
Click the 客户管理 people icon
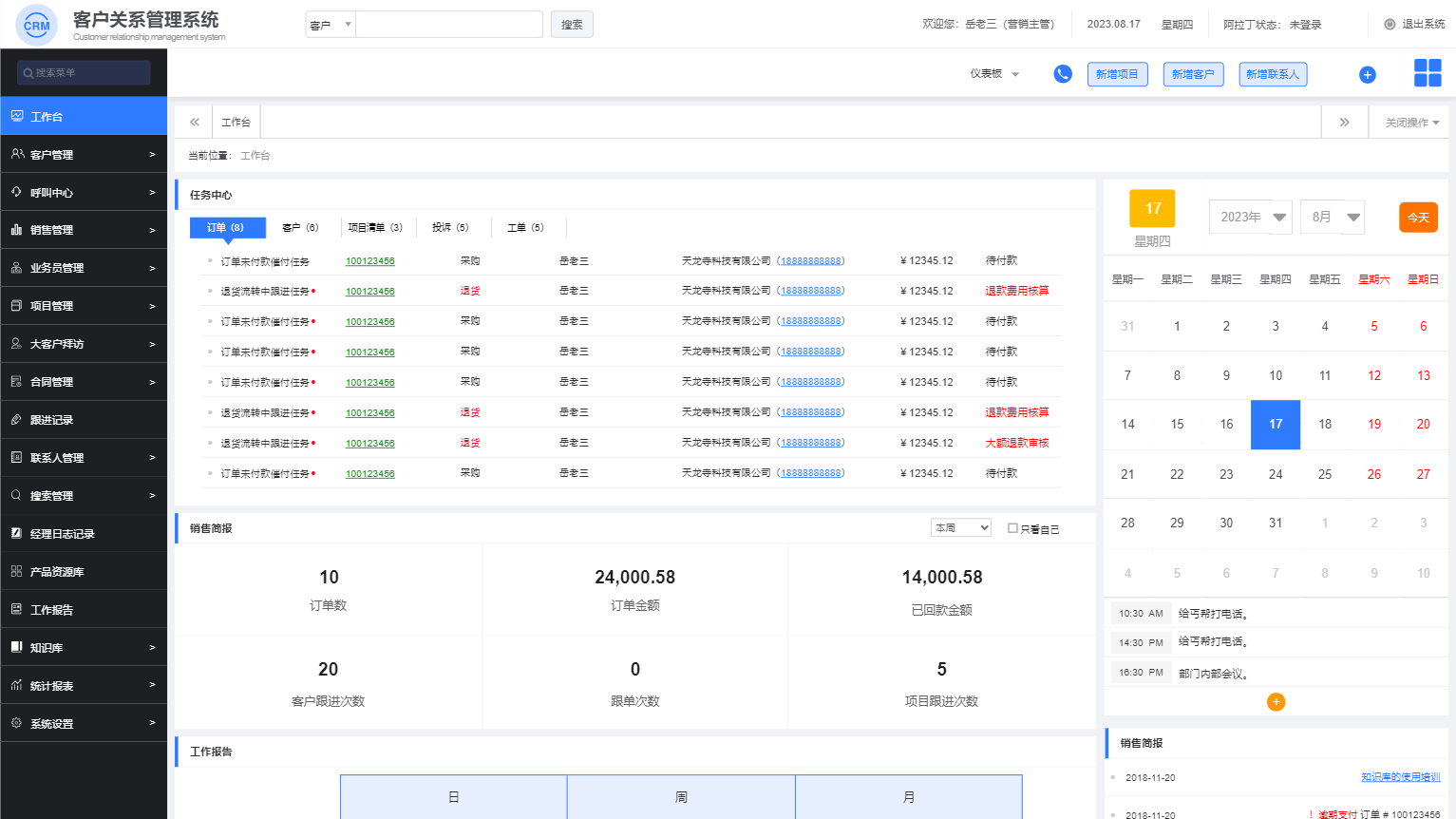point(17,154)
